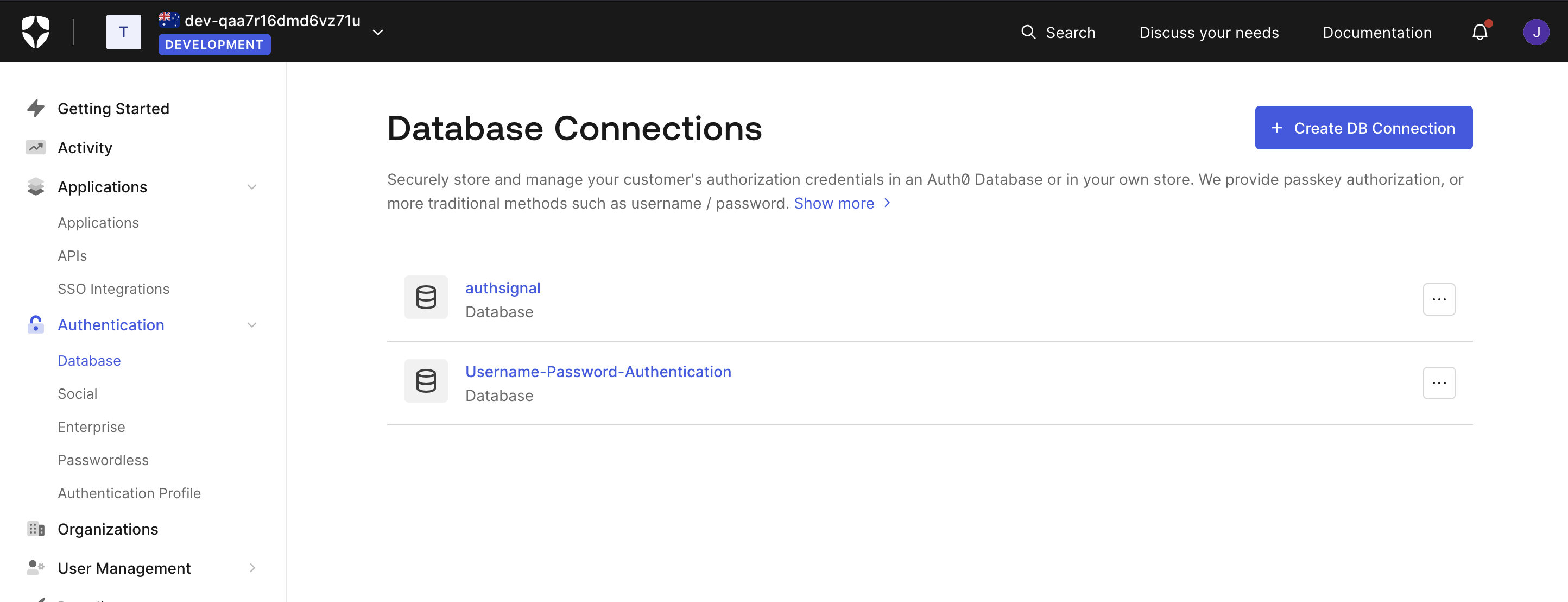Click the tenant name dev-qaa7r16dmd6vz71u
The height and width of the screenshot is (602, 1568).
pyautogui.click(x=272, y=20)
